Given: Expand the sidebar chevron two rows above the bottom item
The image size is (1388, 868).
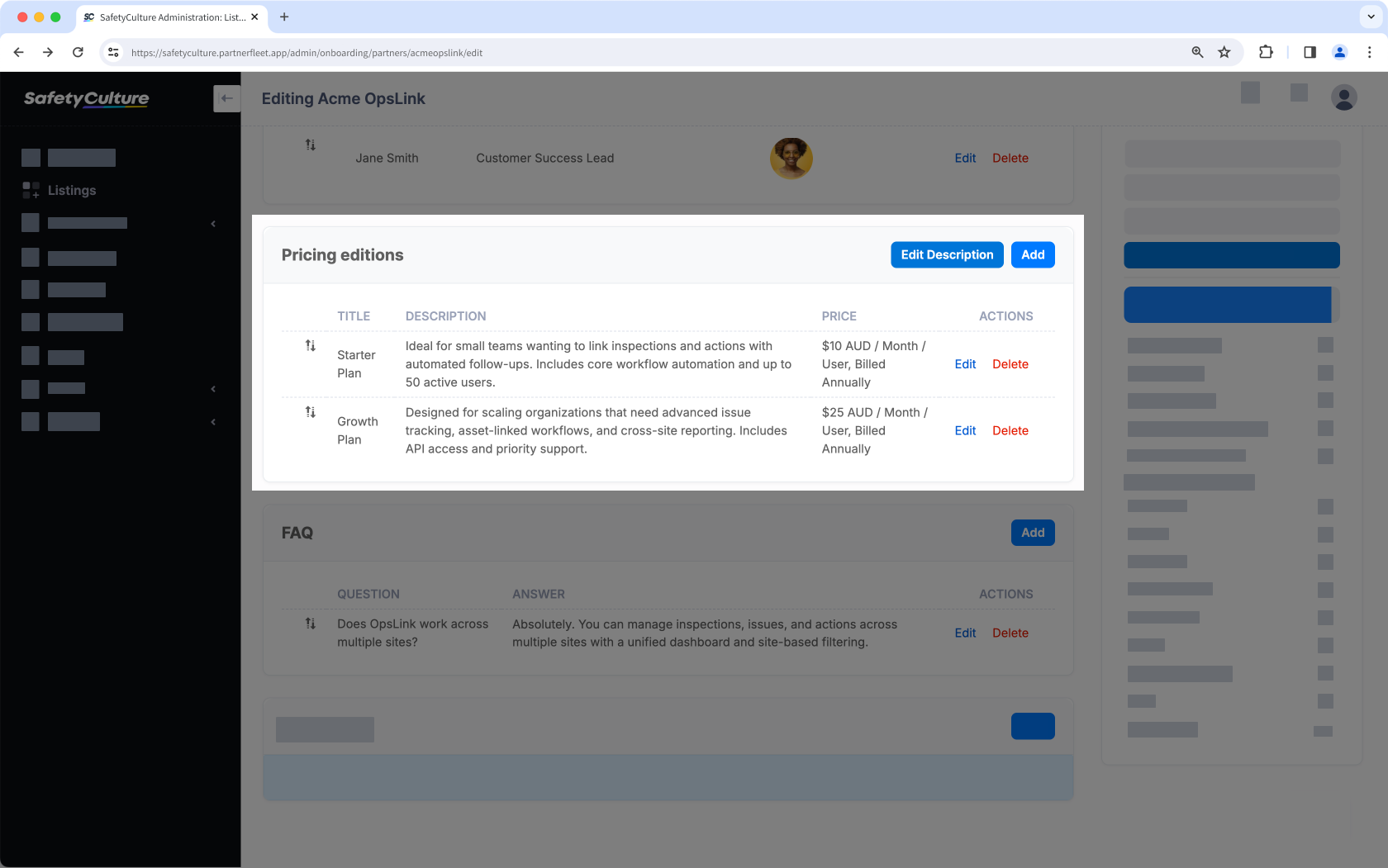Looking at the screenshot, I should click(213, 388).
